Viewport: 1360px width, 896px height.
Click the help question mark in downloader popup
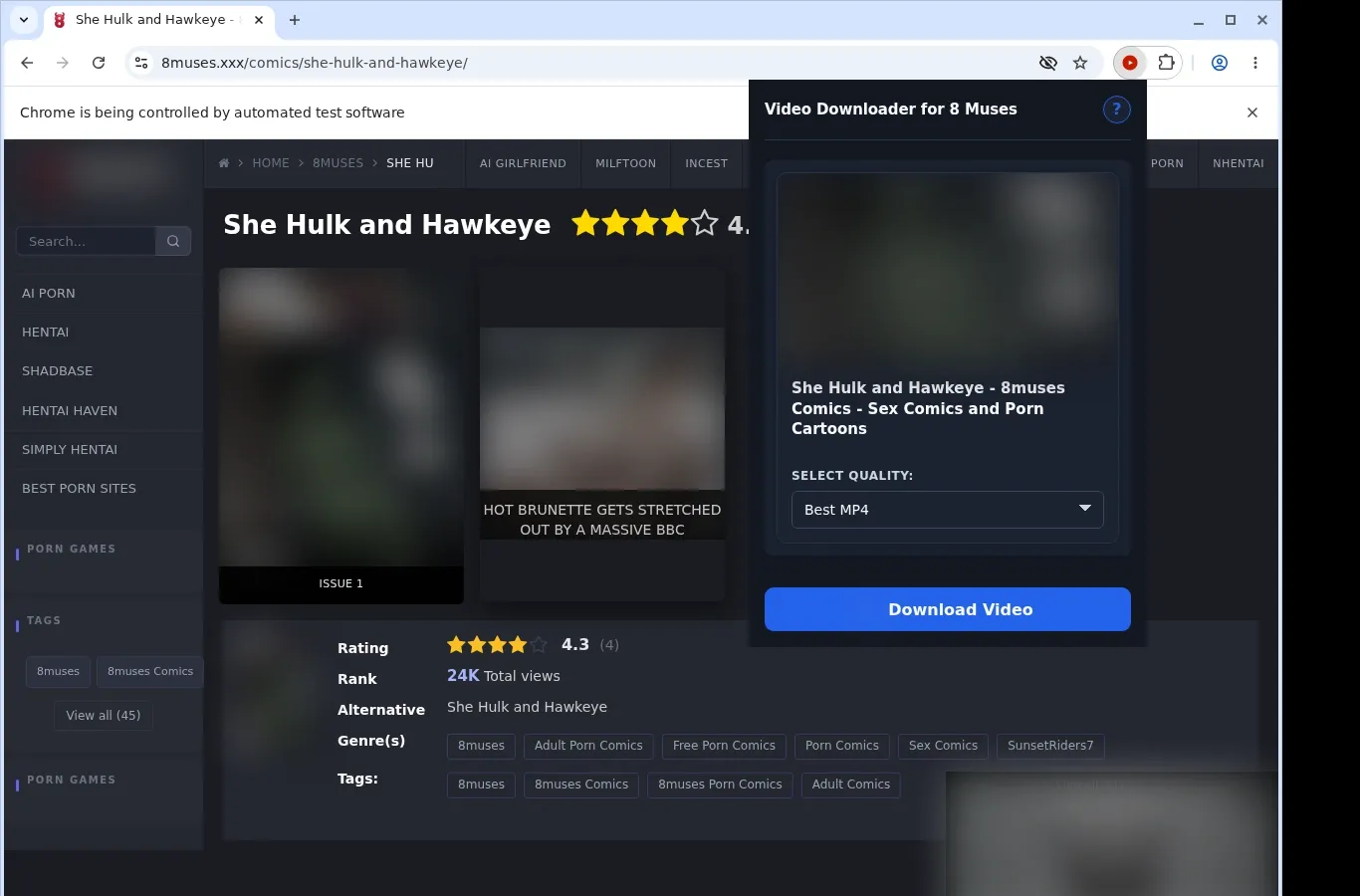[1117, 110]
